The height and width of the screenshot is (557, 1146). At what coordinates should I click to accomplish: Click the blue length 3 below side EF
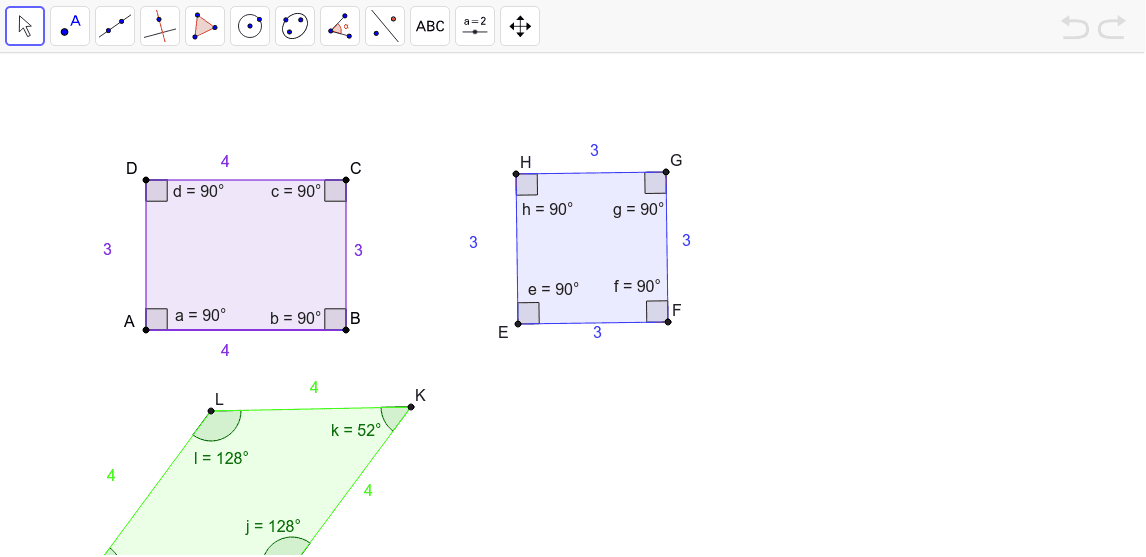597,333
